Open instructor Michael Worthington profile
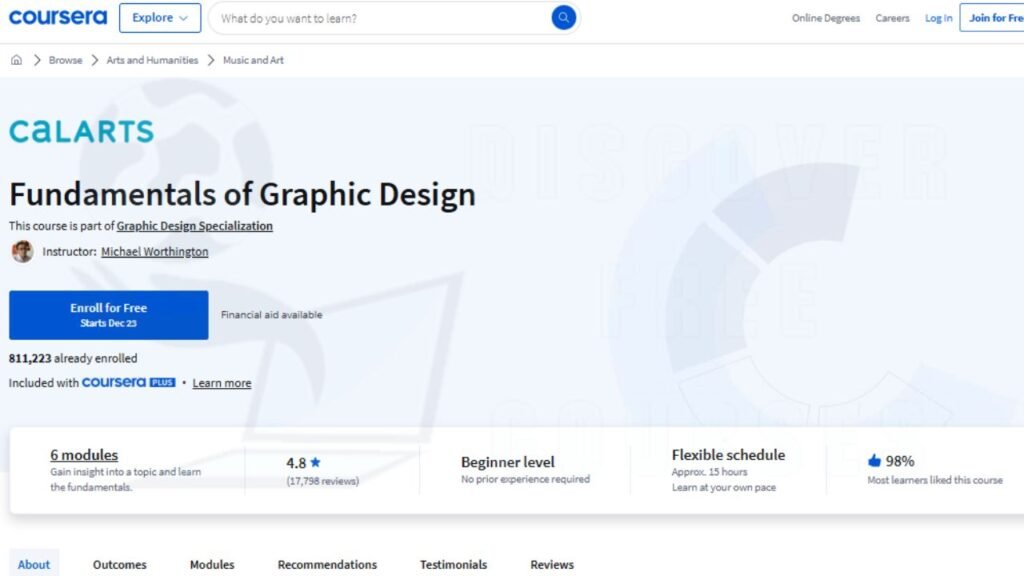This screenshot has height=576, width=1024. coord(155,251)
